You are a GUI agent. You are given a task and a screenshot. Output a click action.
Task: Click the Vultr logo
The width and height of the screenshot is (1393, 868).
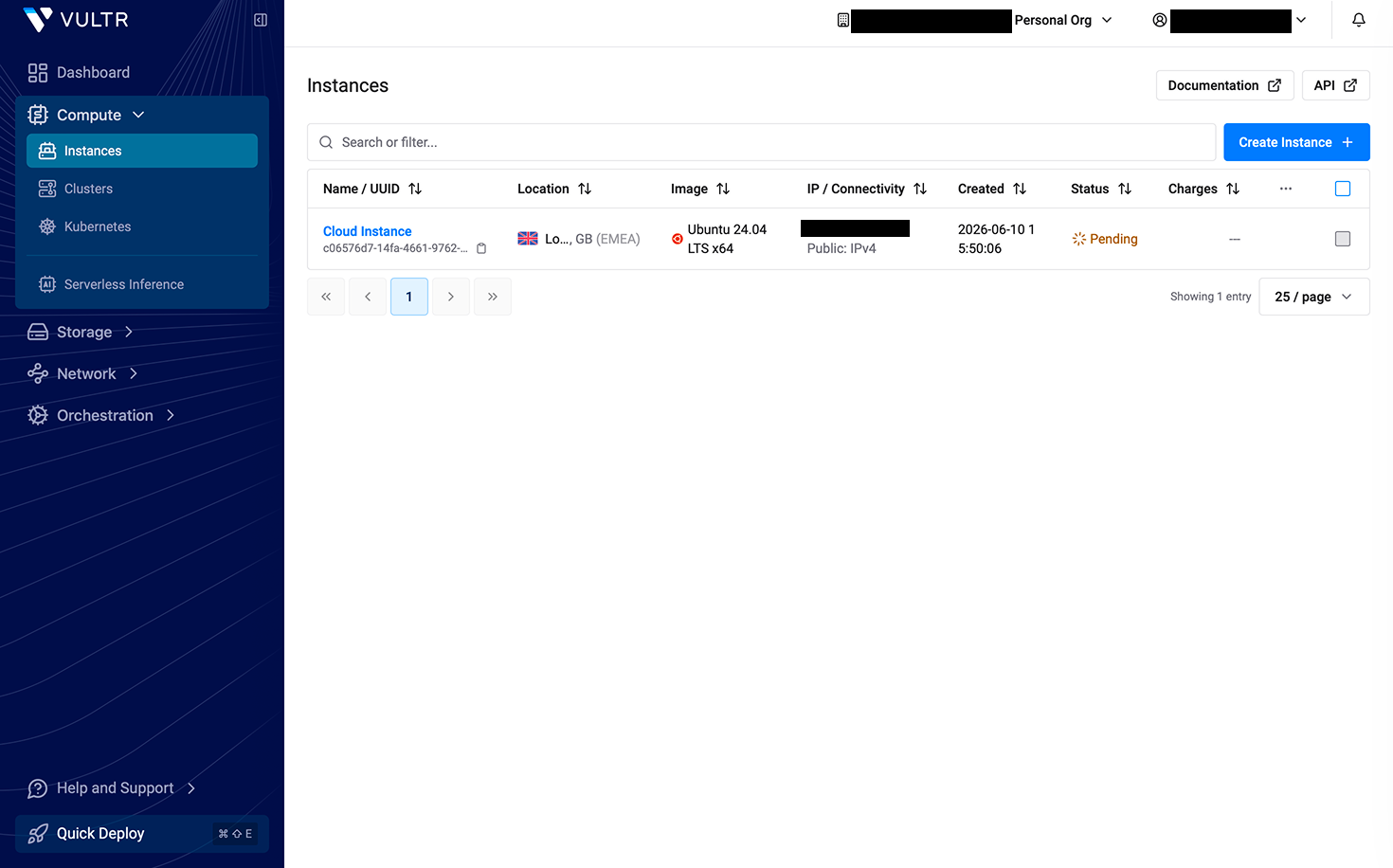[x=76, y=20]
